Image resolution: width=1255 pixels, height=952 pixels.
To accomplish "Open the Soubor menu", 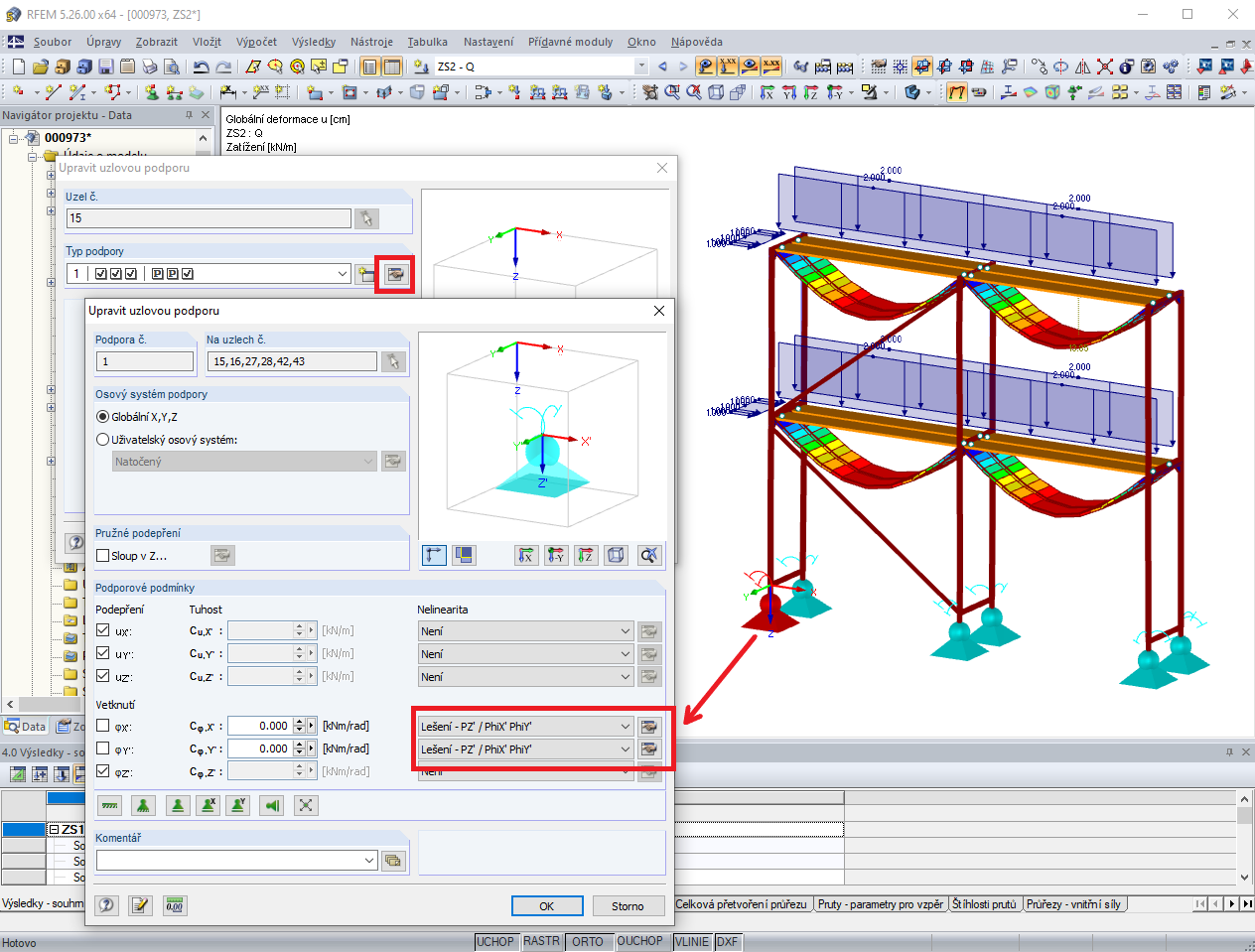I will point(53,42).
